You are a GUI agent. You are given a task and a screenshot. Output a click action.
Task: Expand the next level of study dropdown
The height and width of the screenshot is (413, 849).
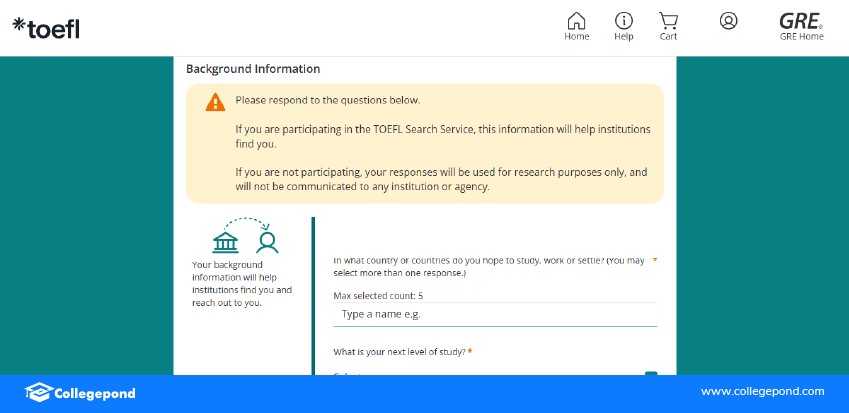(651, 375)
